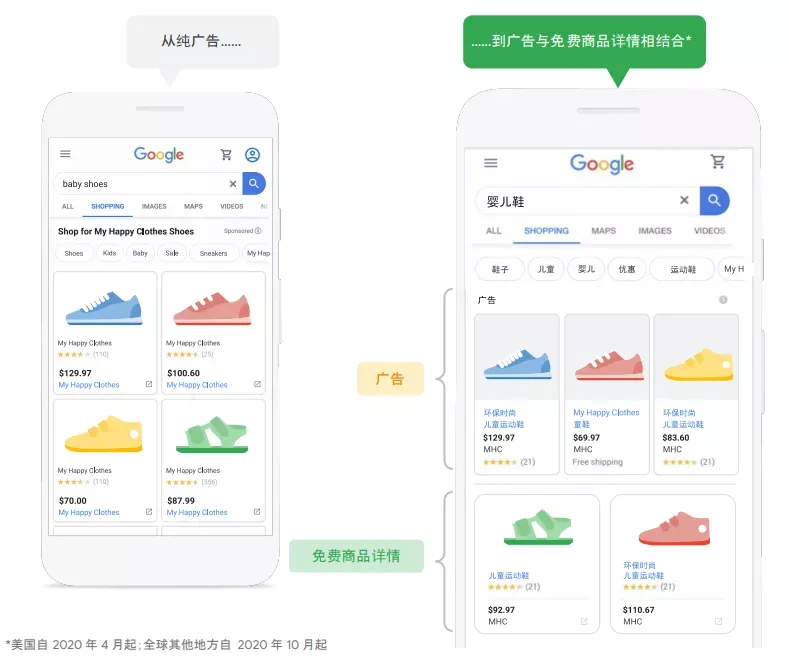Open hamburger menu on left phone
The image size is (789, 661).
pos(65,154)
